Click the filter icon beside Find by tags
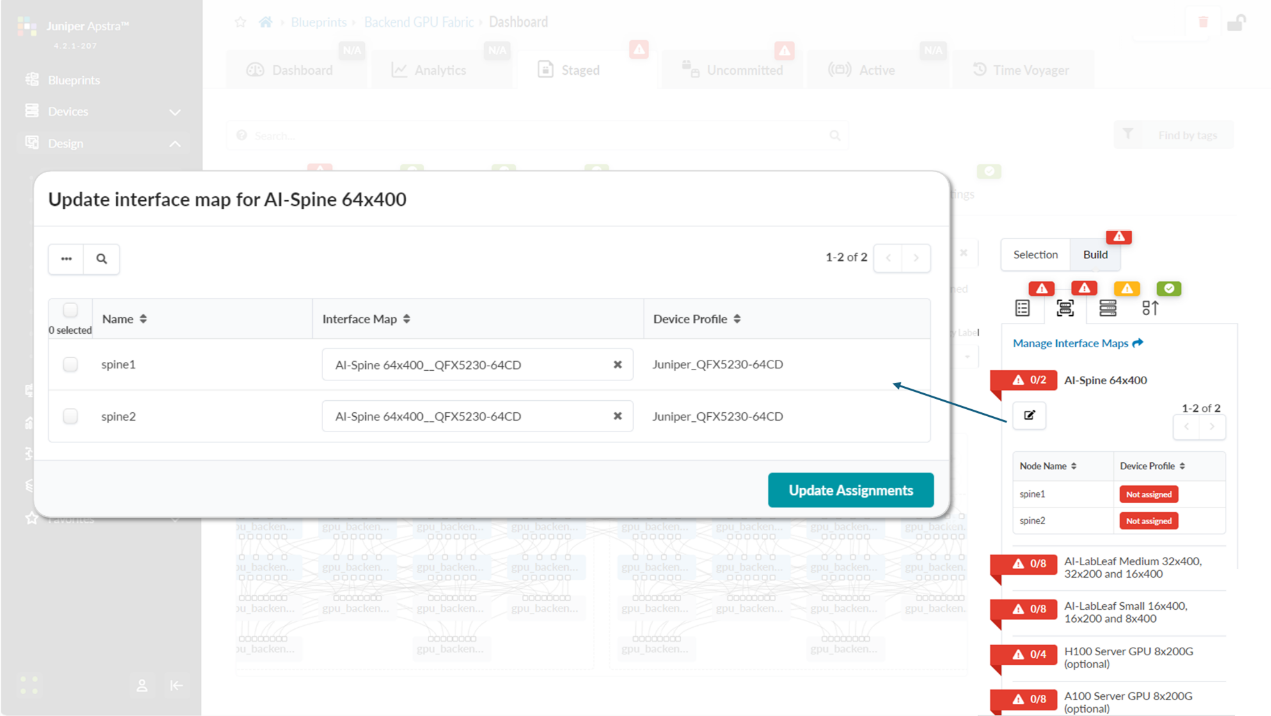The image size is (1271, 716). tap(1128, 134)
